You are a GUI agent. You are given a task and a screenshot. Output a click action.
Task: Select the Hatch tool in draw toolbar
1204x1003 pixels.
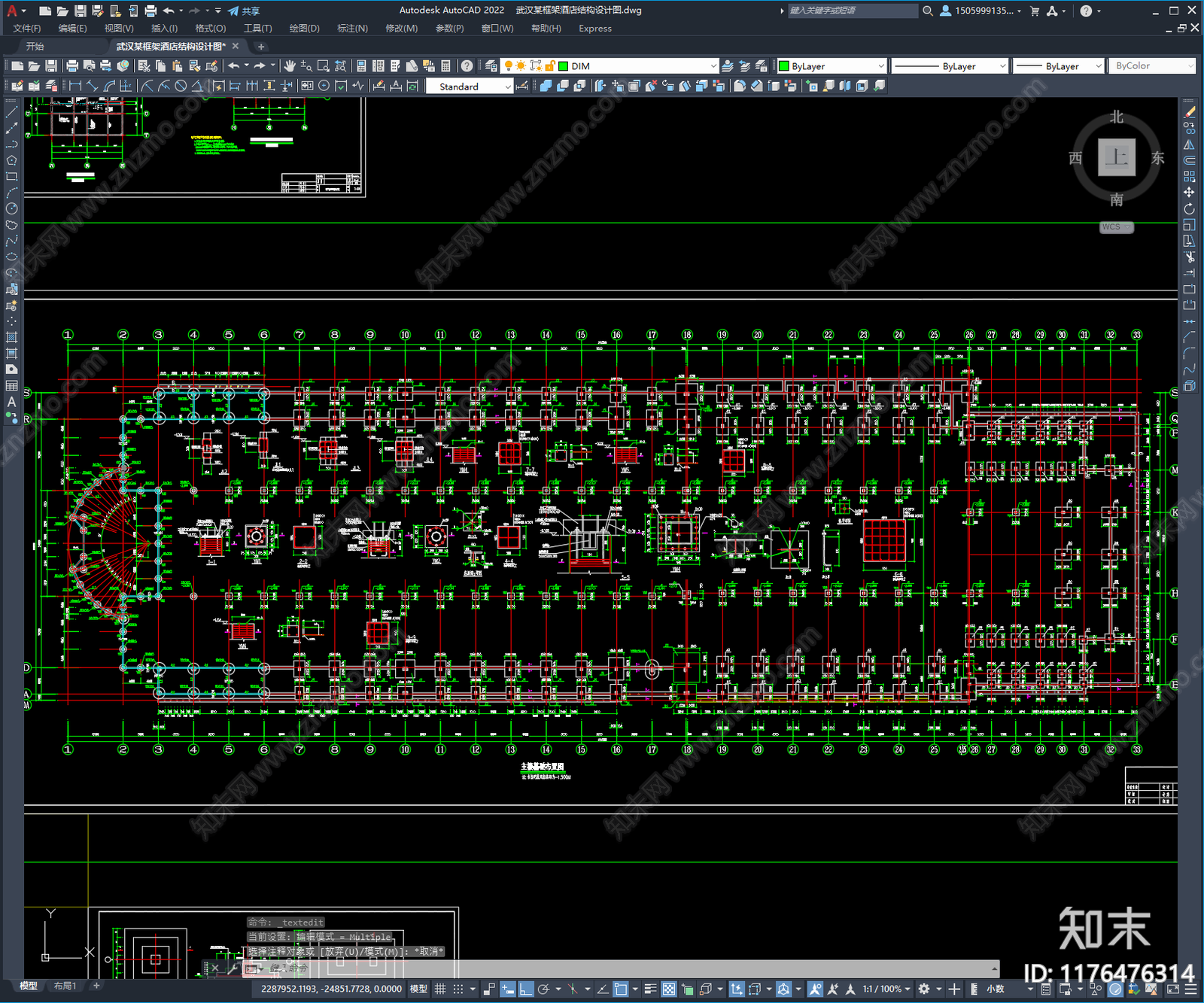[x=11, y=337]
